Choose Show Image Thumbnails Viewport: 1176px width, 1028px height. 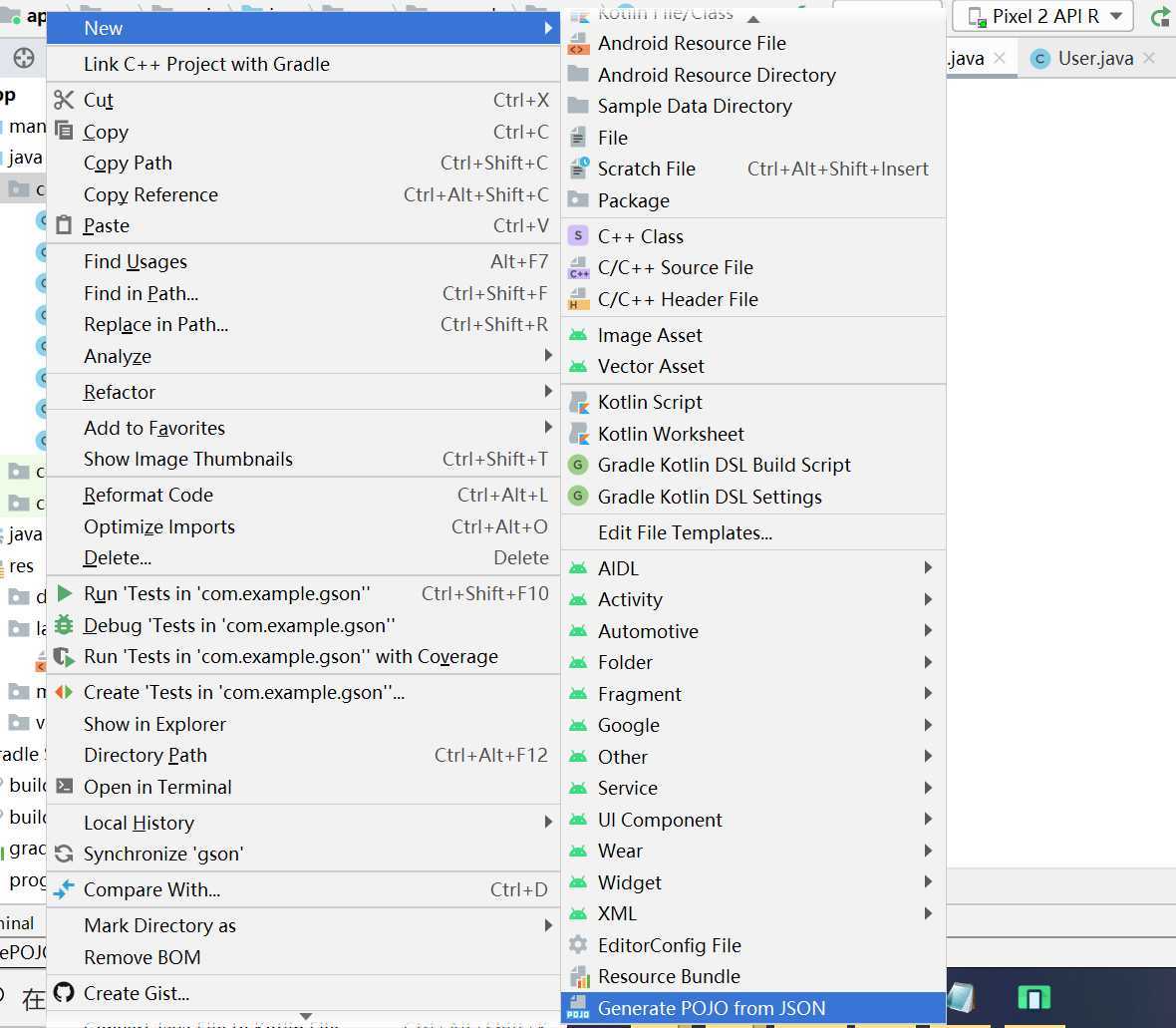coord(303,460)
